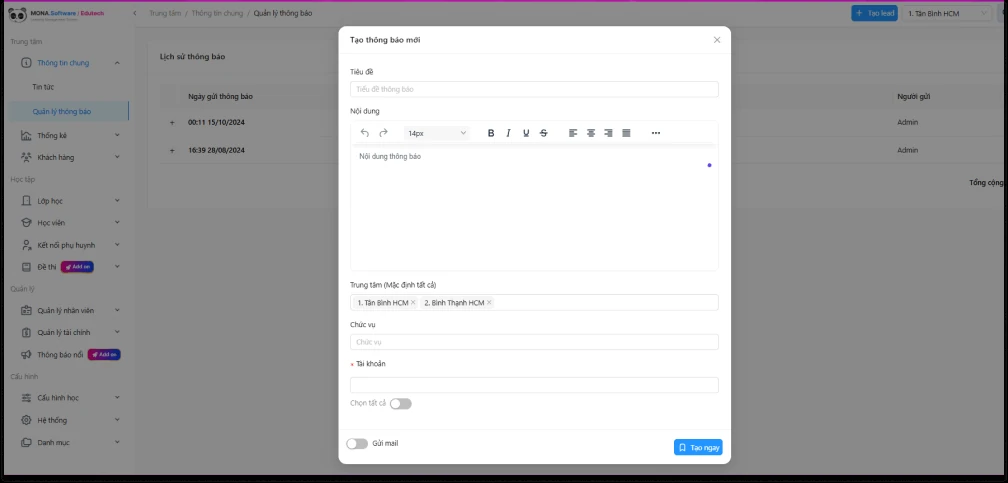Toggle italic formatting
The height and width of the screenshot is (483, 1008).
[x=508, y=133]
